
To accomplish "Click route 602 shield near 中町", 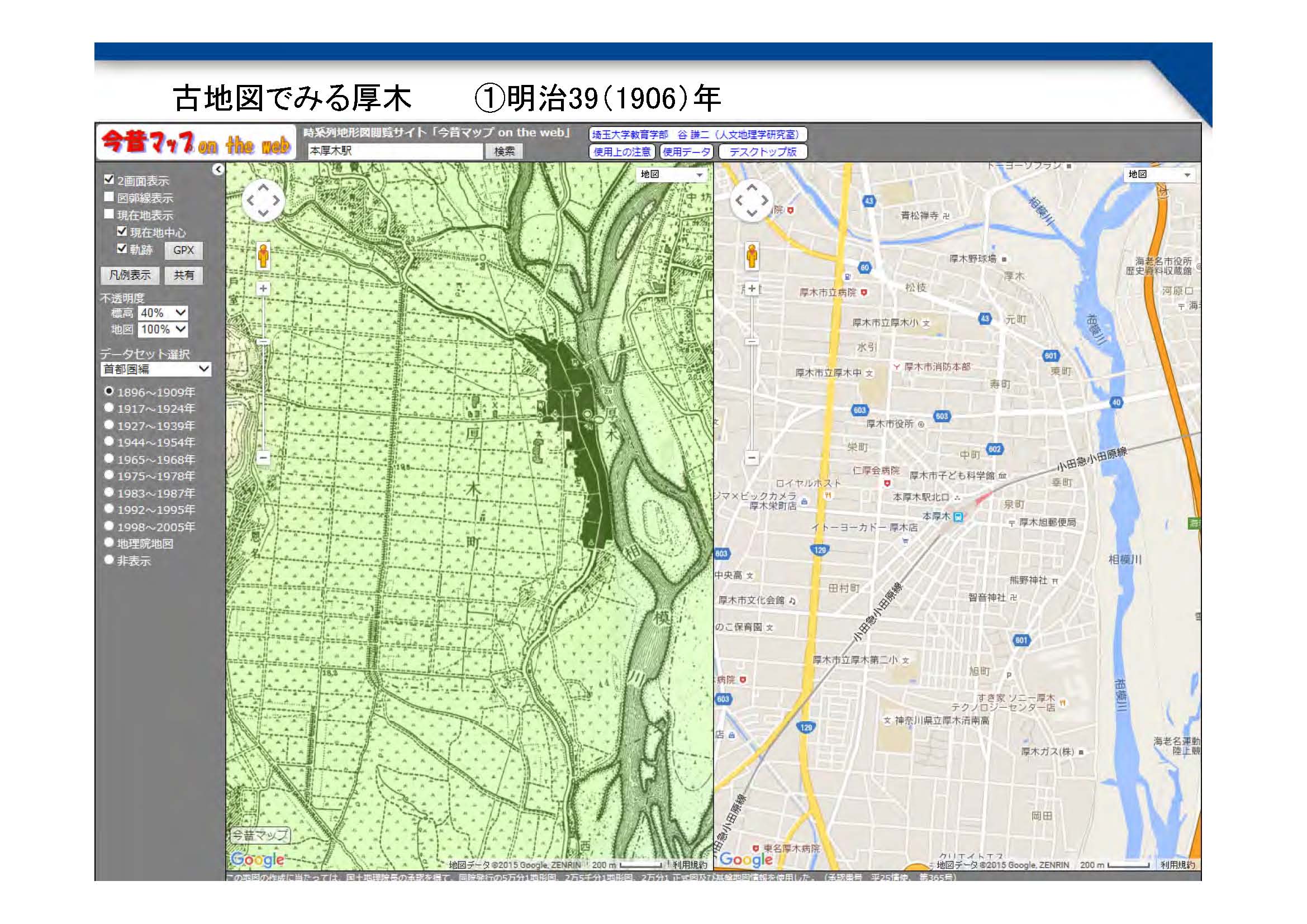I will [995, 449].
